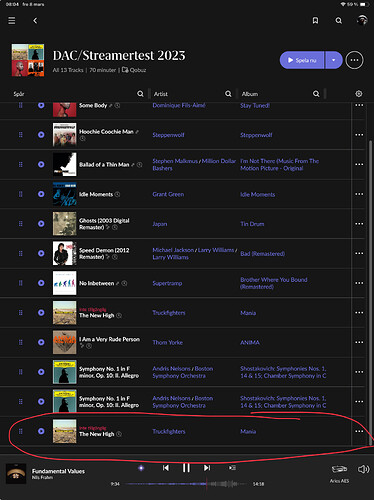The height and width of the screenshot is (500, 374).
Task: Expand the Spela nu dropdown arrow
Action: pos(334,60)
